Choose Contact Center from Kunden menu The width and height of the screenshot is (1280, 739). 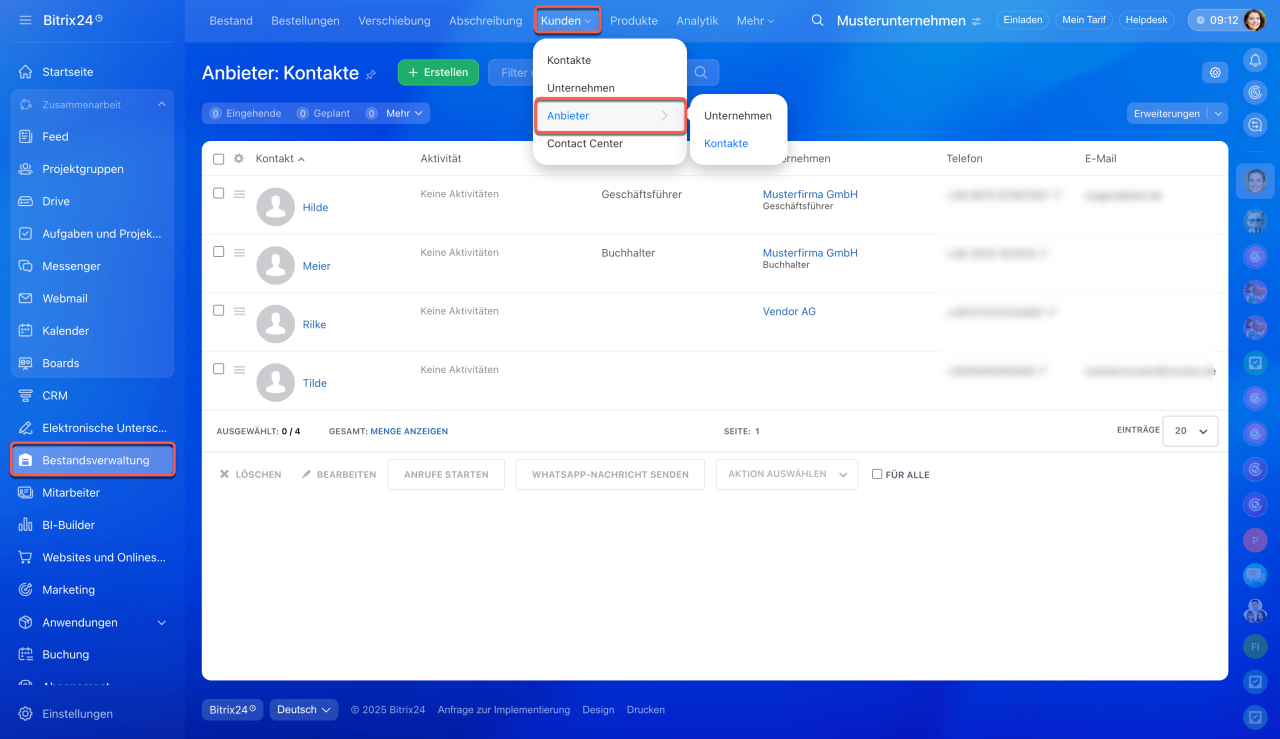pyautogui.click(x=584, y=144)
